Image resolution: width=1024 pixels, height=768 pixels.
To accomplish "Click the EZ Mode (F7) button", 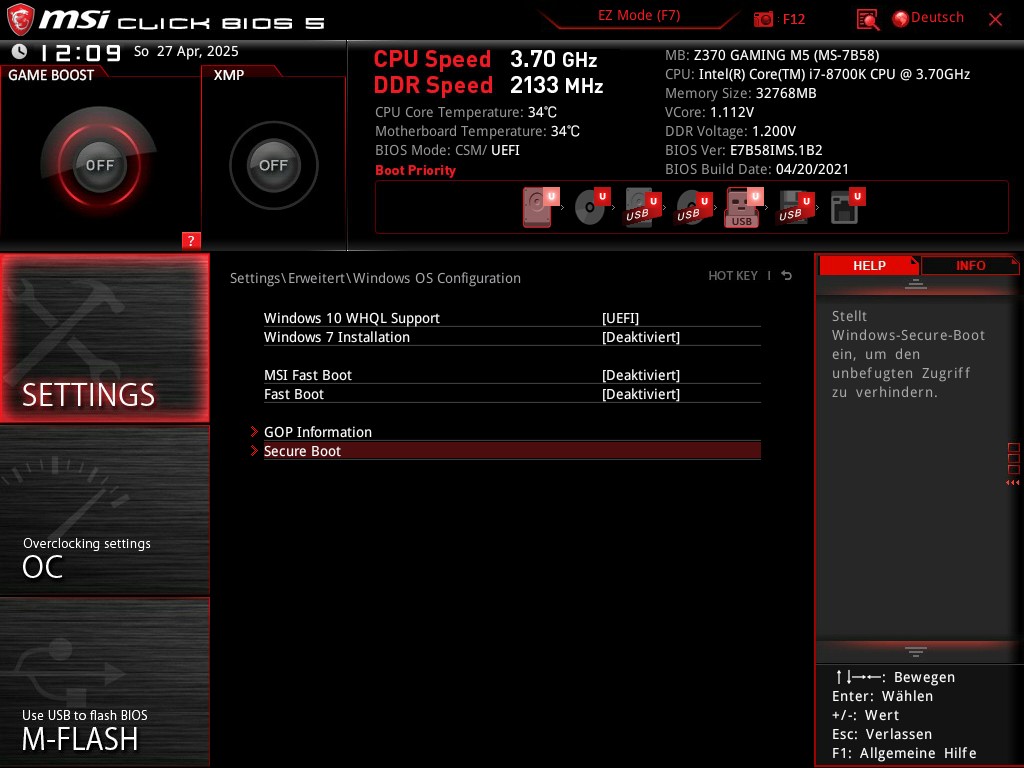I will [x=638, y=14].
